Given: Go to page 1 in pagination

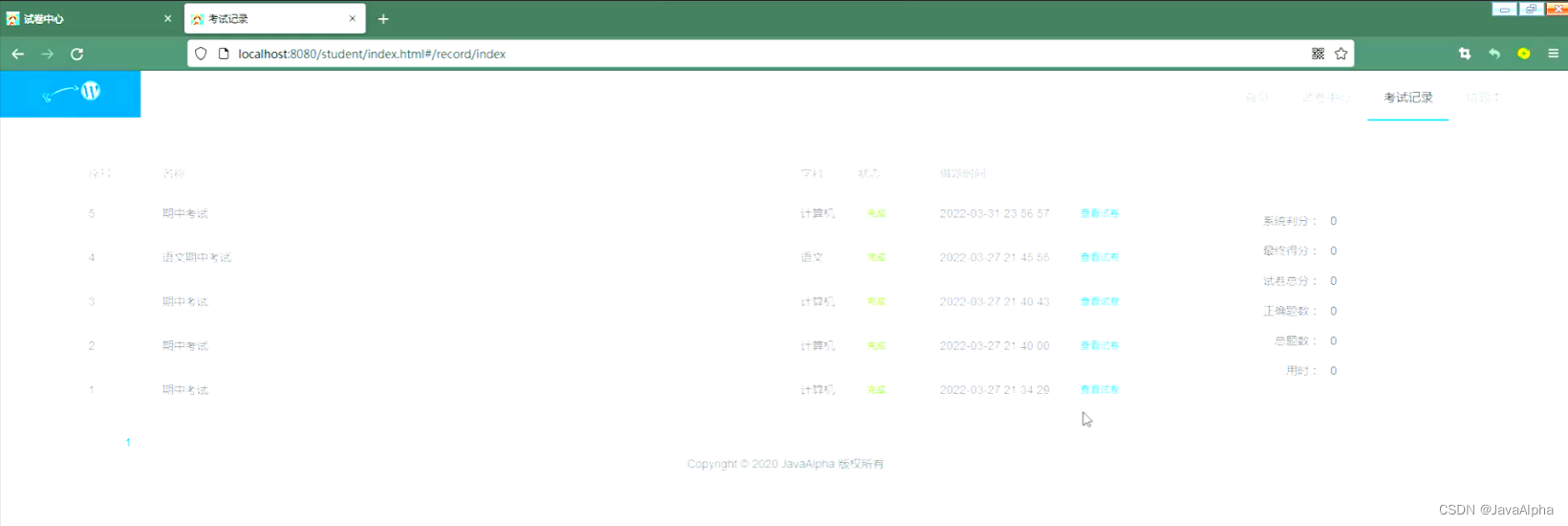Looking at the screenshot, I should pos(128,442).
